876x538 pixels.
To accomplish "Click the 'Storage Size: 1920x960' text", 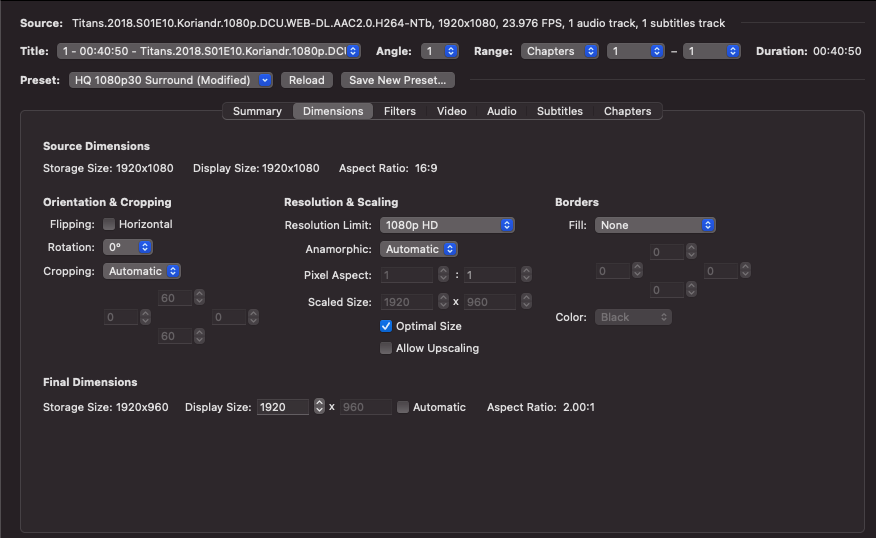I will 106,407.
